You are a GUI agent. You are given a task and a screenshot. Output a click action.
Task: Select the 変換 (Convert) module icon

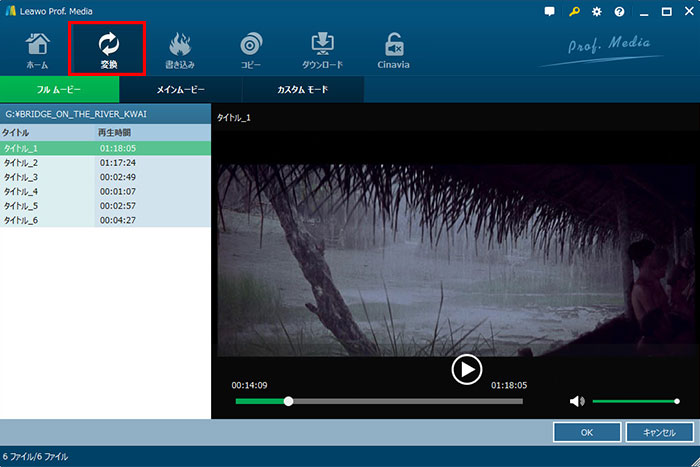click(x=108, y=50)
